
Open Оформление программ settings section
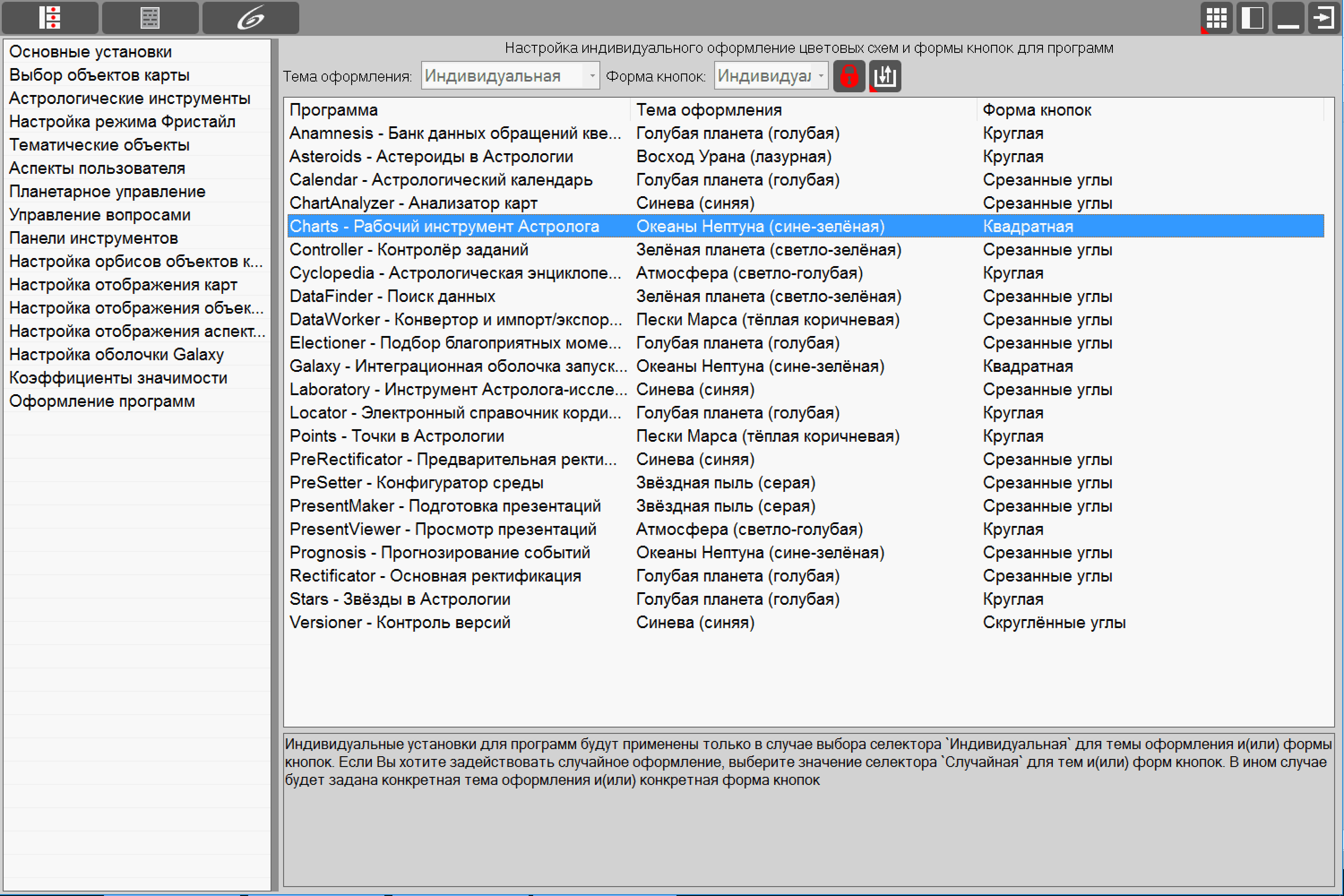[x=102, y=401]
